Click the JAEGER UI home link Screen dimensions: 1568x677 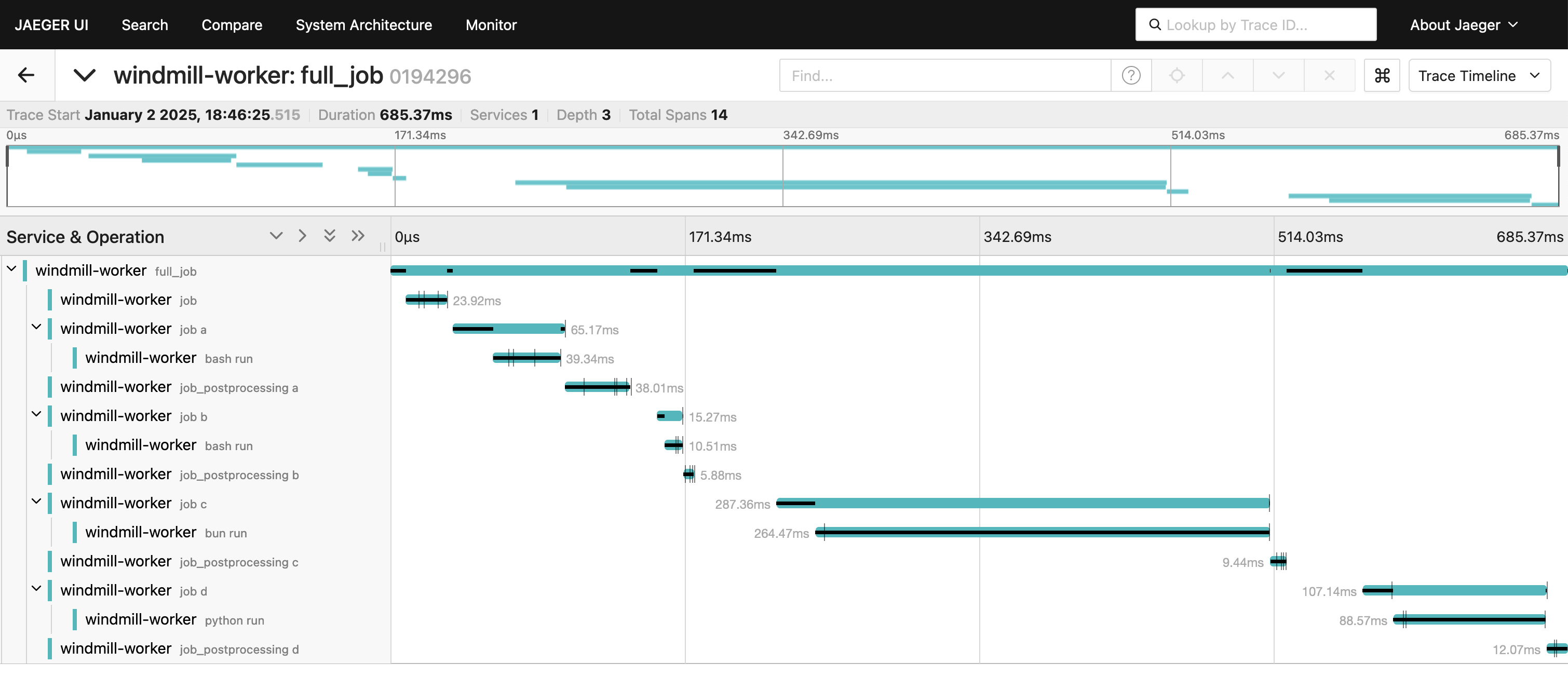coord(51,25)
